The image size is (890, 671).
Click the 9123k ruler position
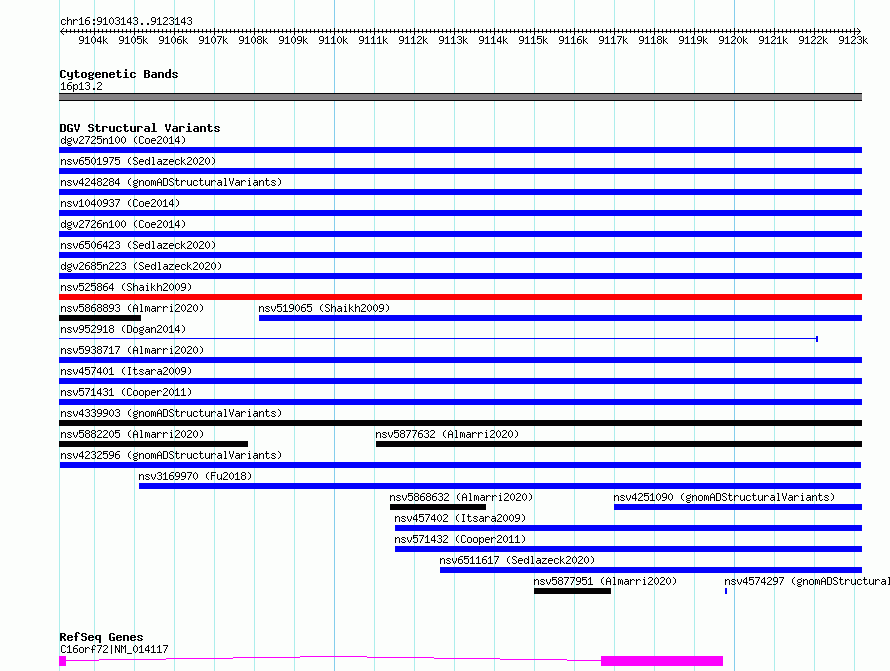coord(853,40)
